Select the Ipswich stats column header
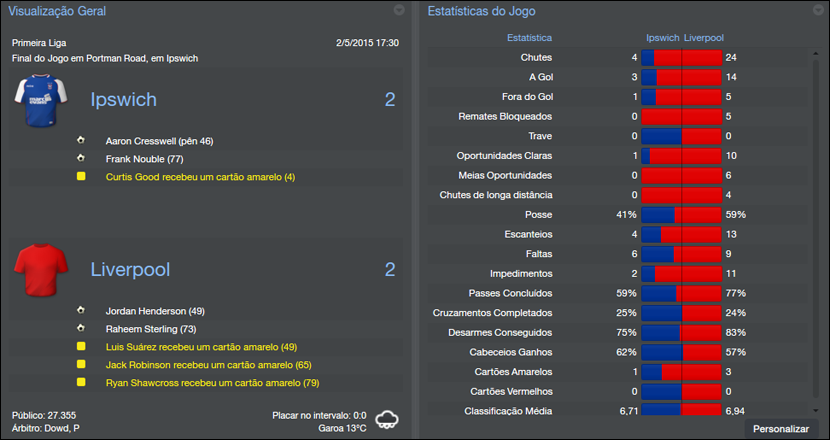 click(661, 38)
